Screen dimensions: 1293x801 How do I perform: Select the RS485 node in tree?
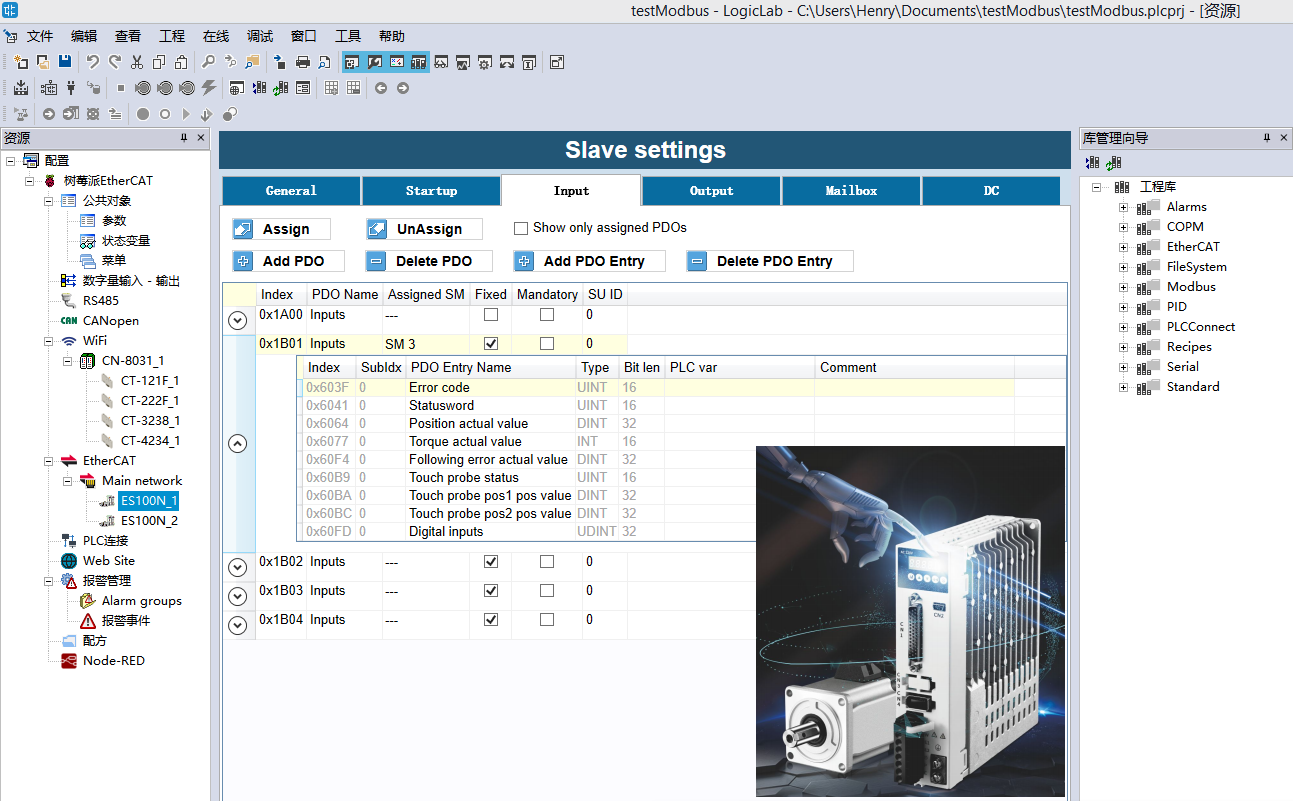click(101, 301)
